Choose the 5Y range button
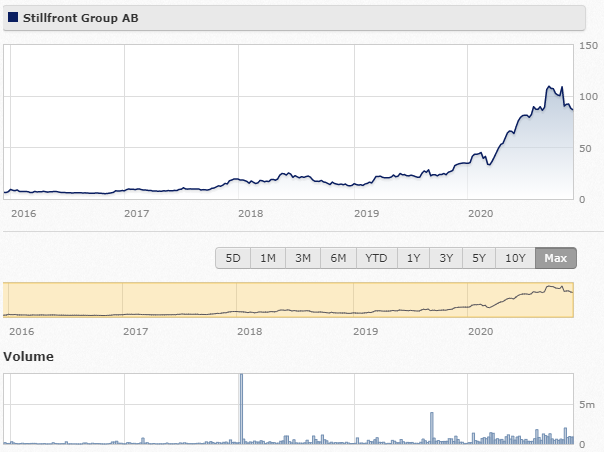This screenshot has height=452, width=604. [x=479, y=258]
